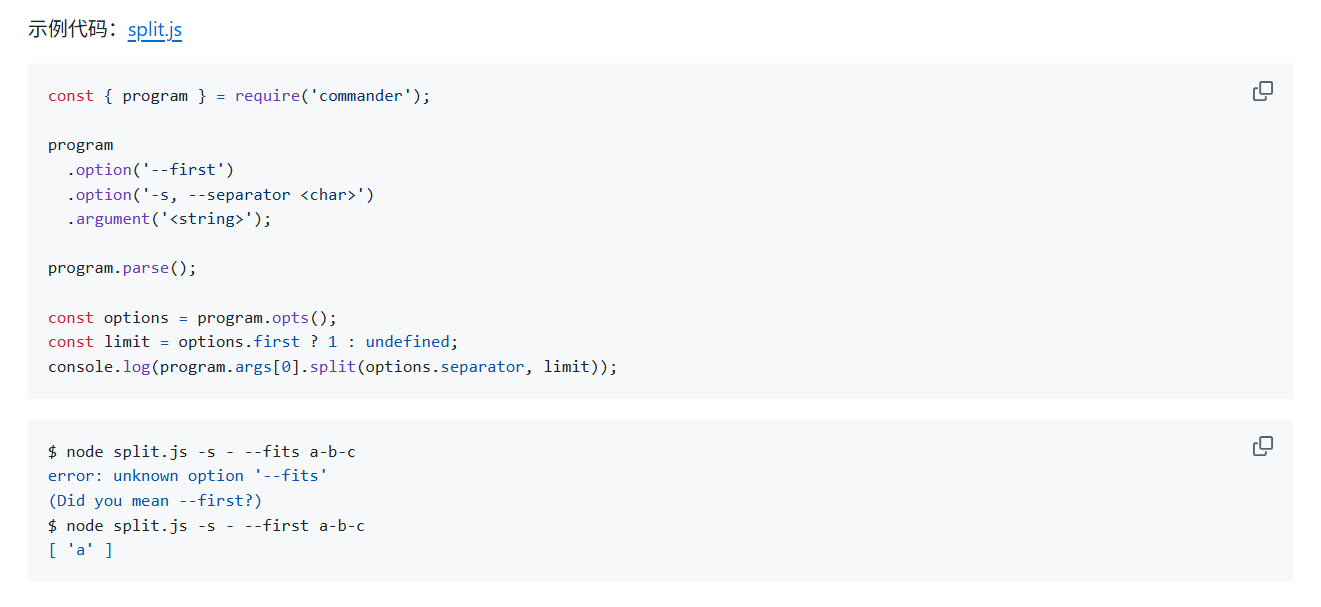This screenshot has height=607, width=1321.
Task: Click the 'error: unknown option' message line
Action: point(188,476)
